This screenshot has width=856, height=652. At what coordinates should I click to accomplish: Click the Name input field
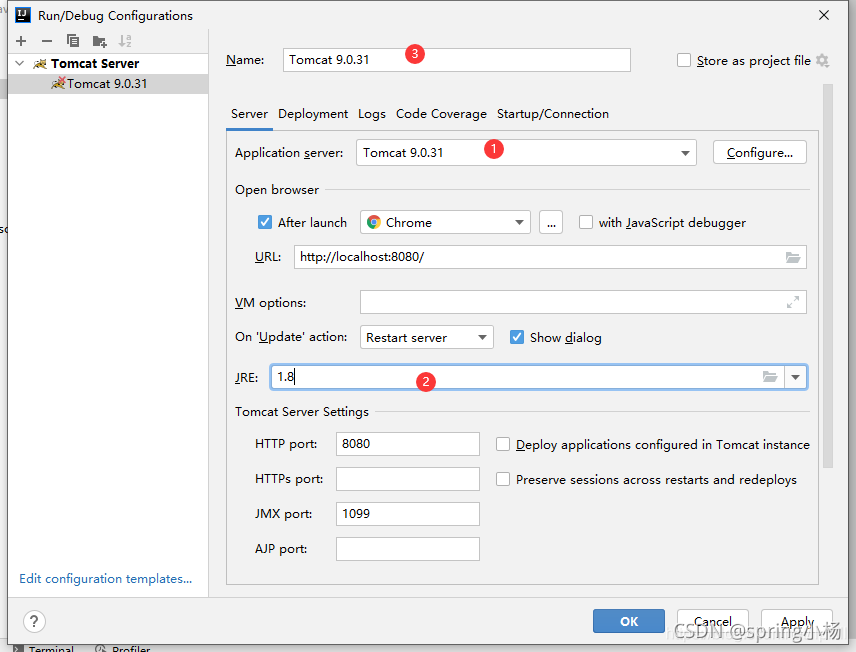pyautogui.click(x=456, y=60)
